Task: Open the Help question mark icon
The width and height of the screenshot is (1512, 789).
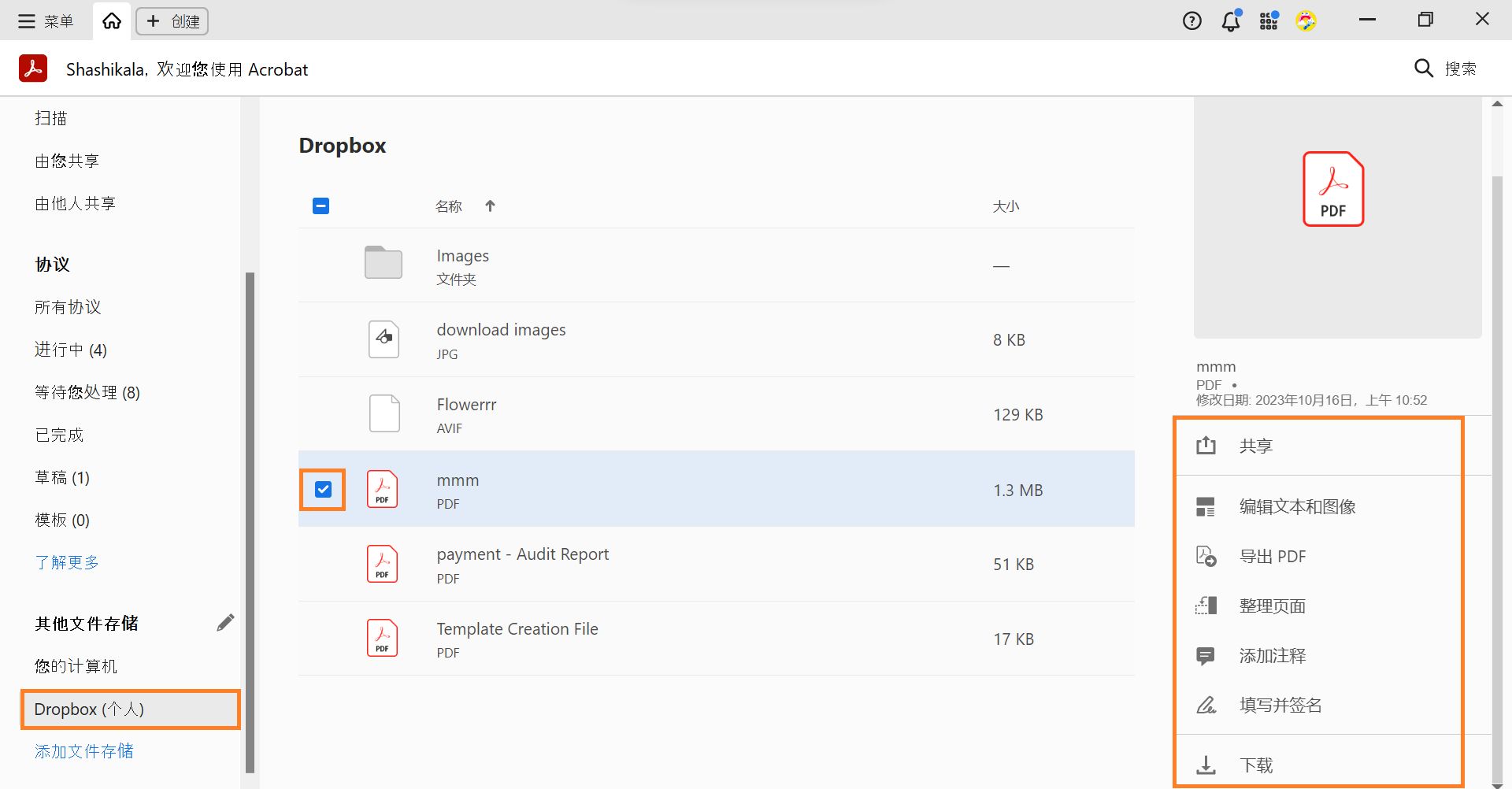Action: coord(1192,21)
